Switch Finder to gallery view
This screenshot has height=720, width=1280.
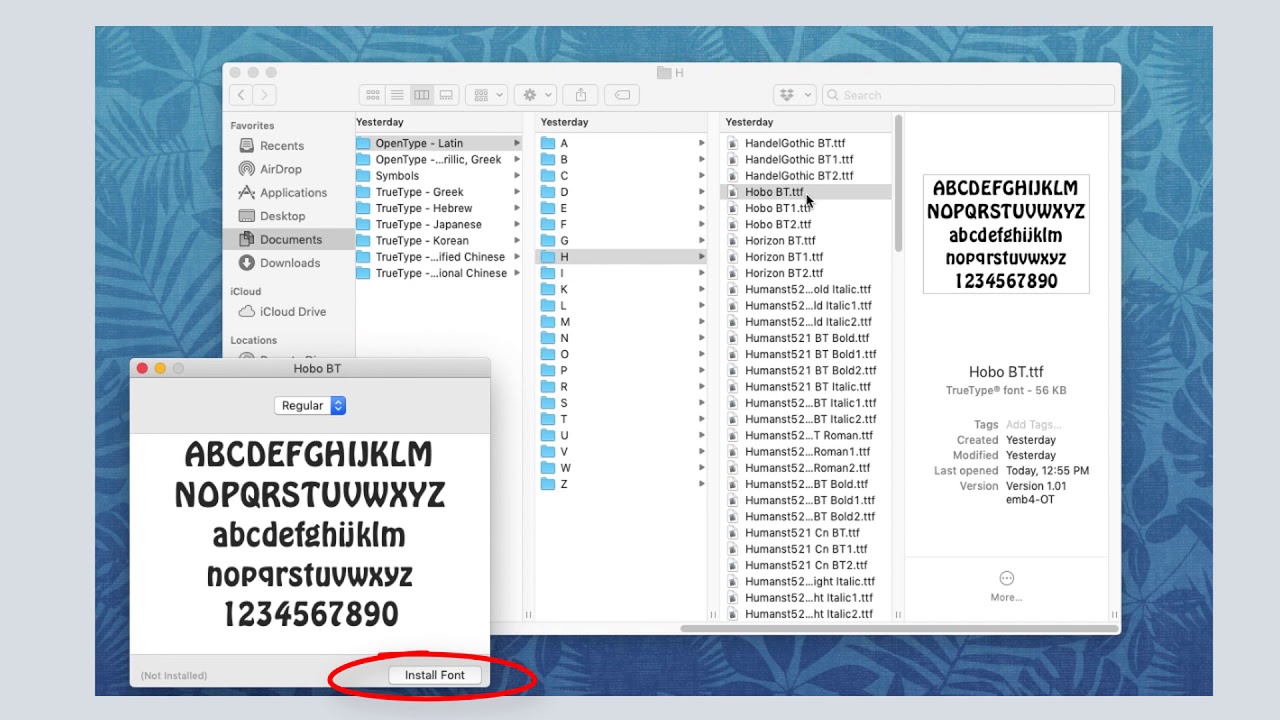click(446, 95)
